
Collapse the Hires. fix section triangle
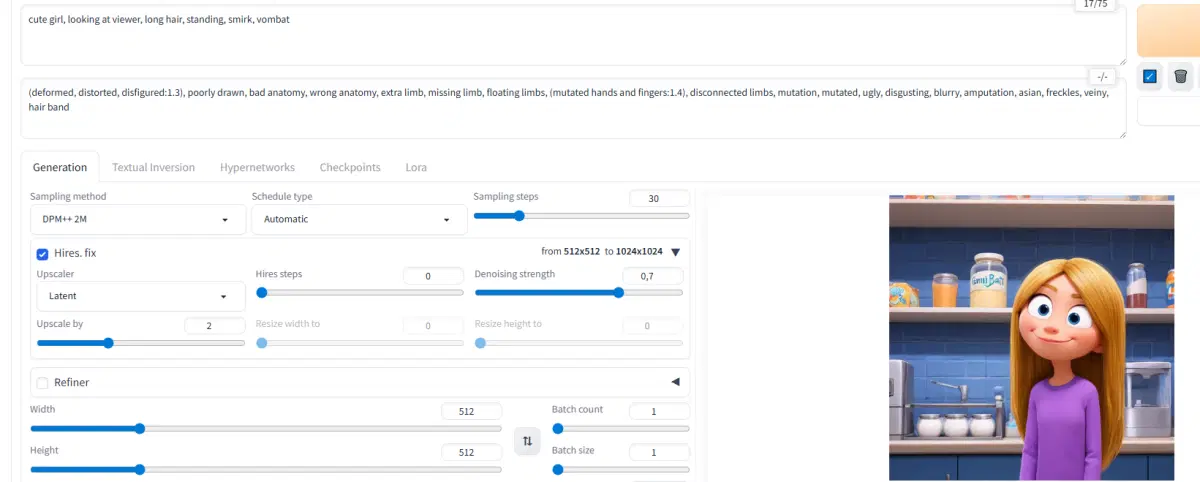coord(675,253)
